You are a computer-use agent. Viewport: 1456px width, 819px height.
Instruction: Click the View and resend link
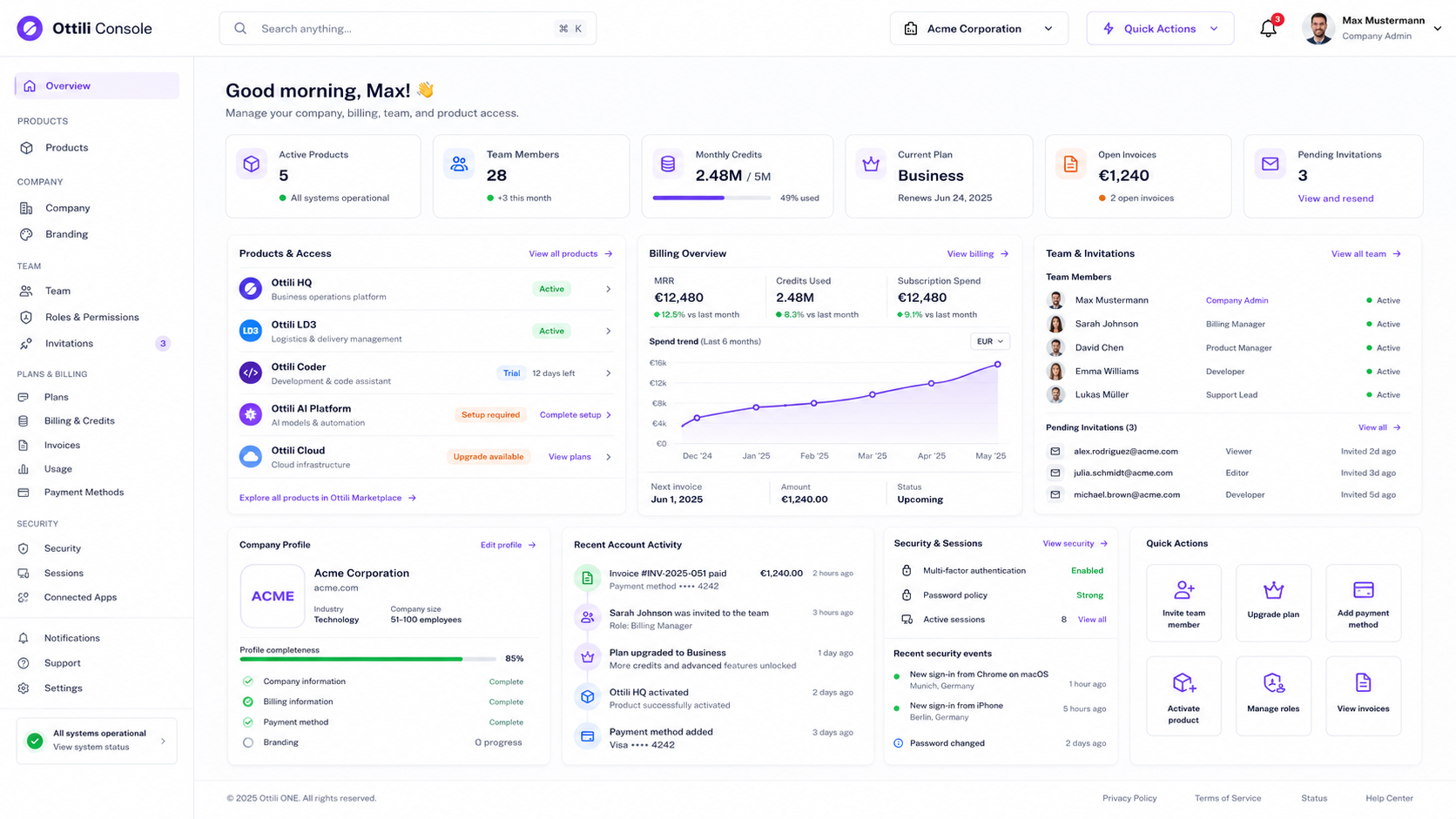(1335, 198)
